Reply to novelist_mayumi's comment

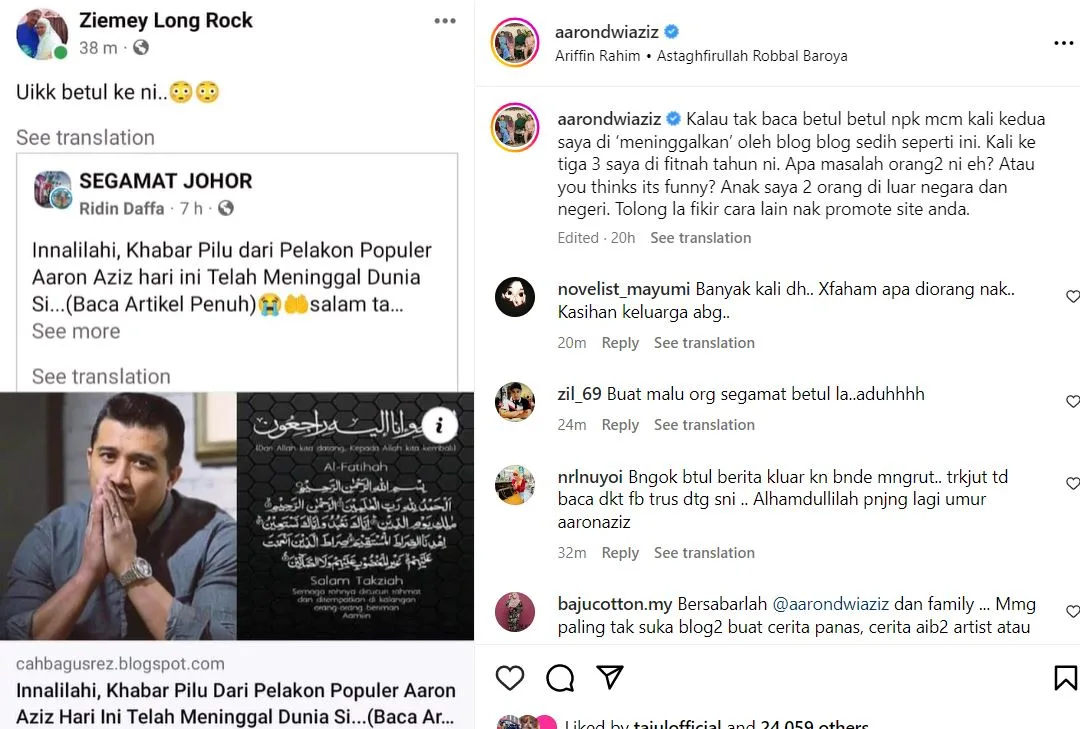[x=620, y=343]
